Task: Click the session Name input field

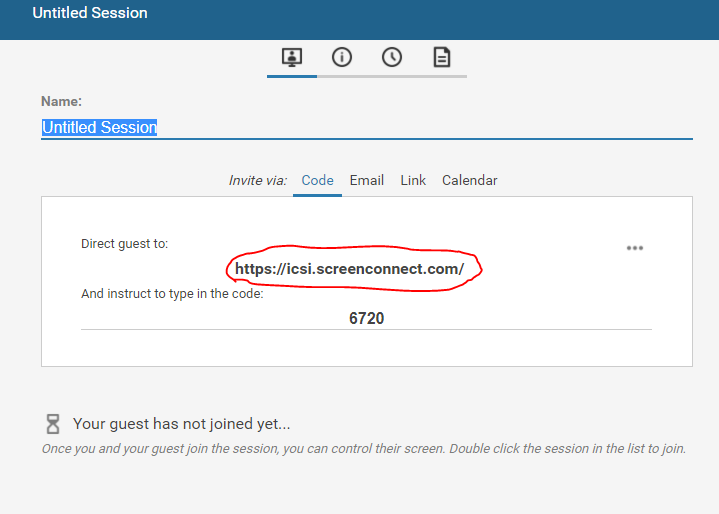Action: [367, 127]
